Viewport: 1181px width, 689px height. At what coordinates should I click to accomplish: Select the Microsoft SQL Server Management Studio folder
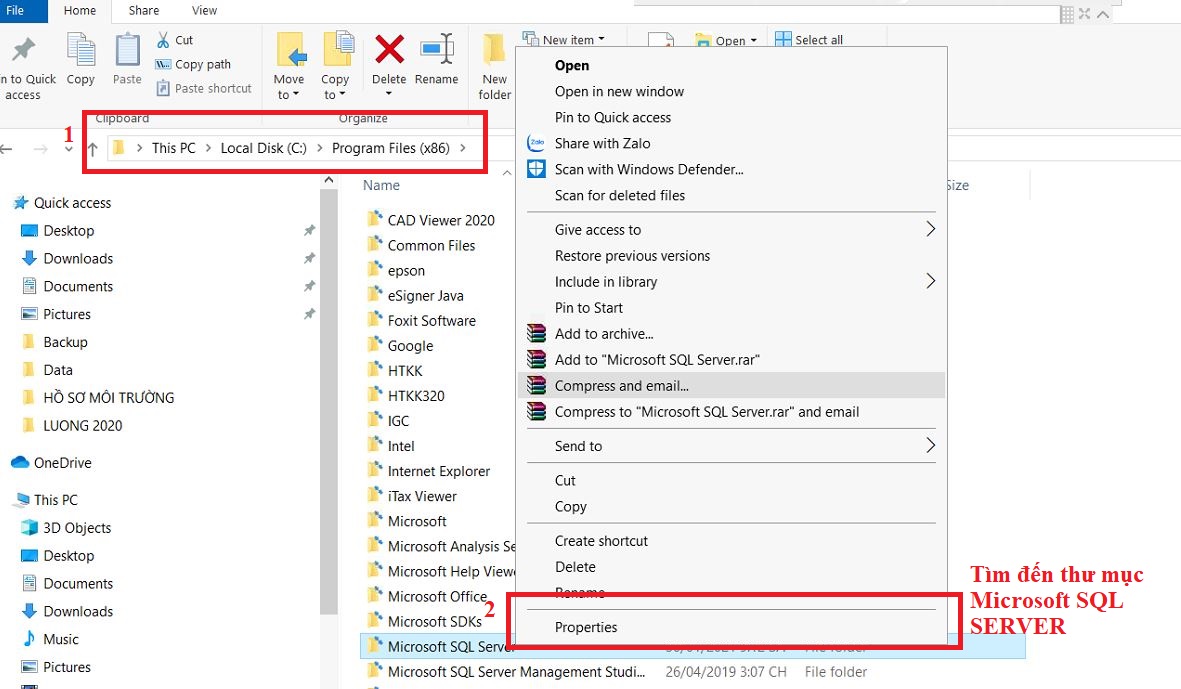click(x=516, y=672)
